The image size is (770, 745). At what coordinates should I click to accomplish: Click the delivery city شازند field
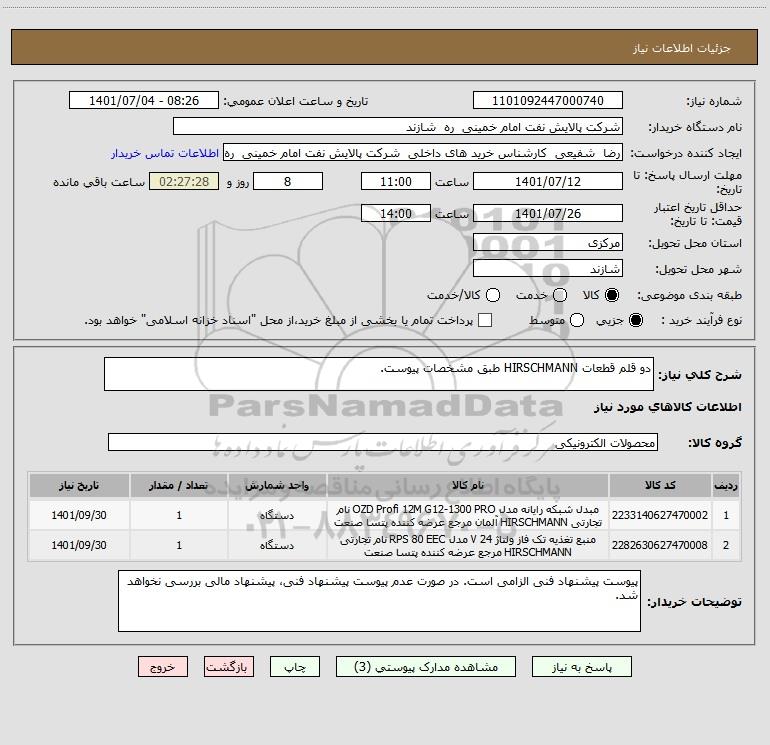[x=548, y=269]
